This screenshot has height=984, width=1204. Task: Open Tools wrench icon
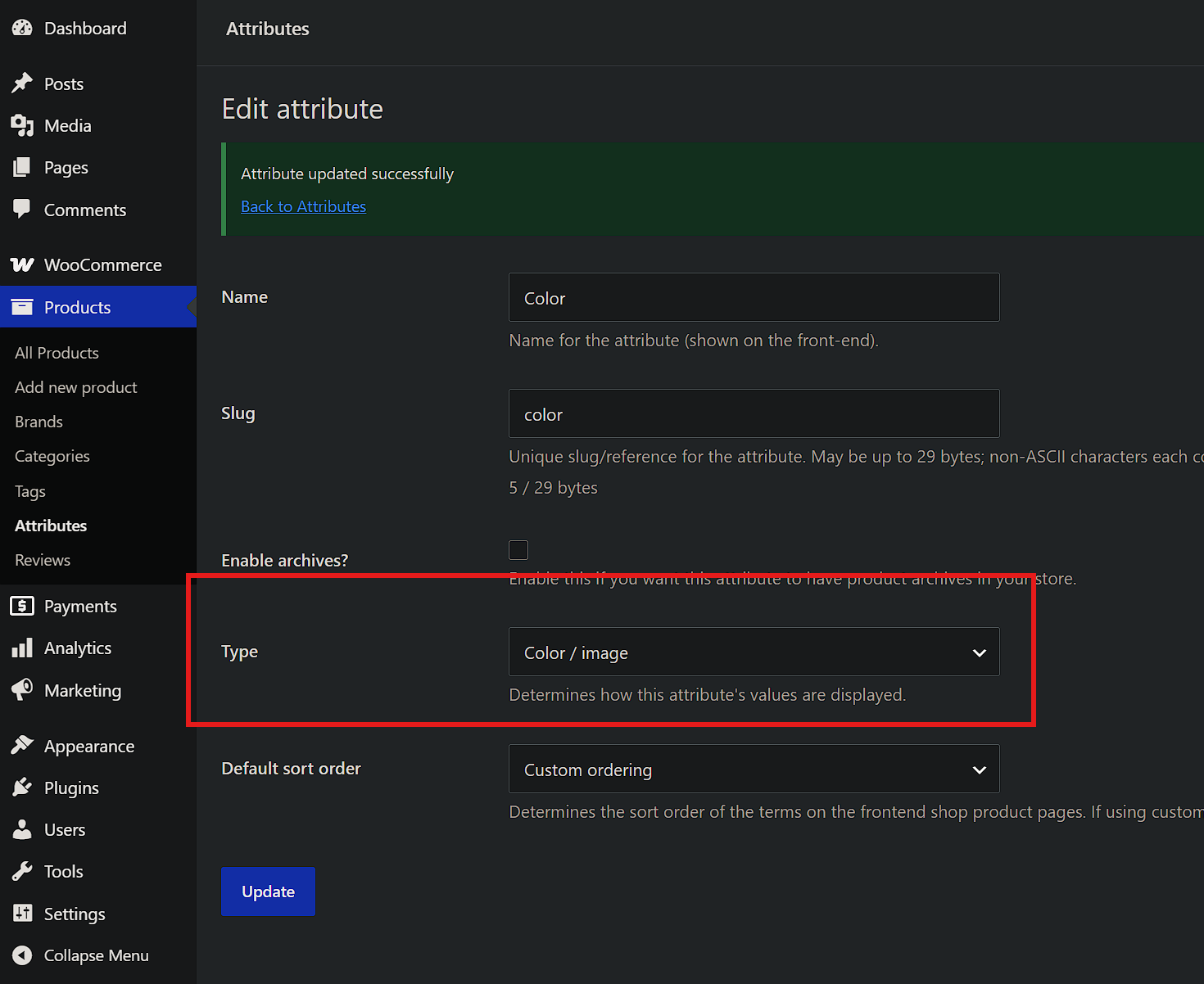point(22,871)
